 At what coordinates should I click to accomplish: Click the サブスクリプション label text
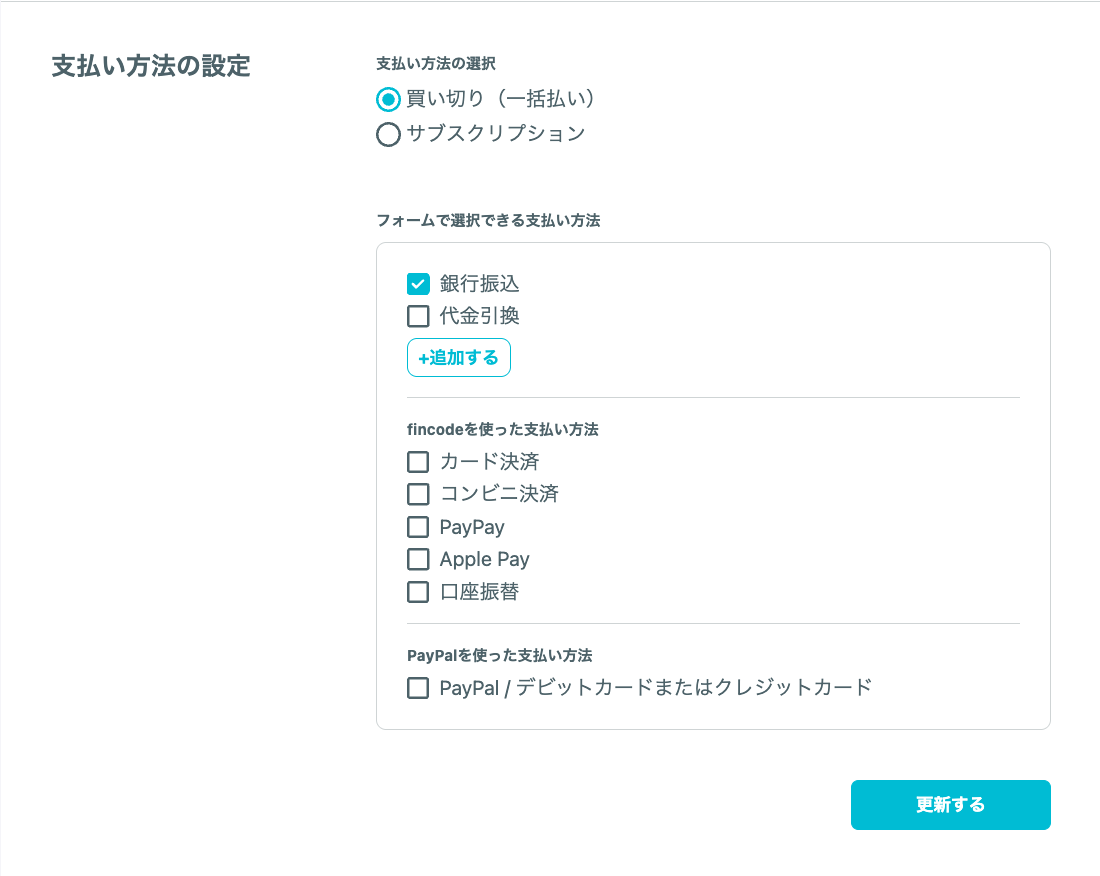(495, 133)
